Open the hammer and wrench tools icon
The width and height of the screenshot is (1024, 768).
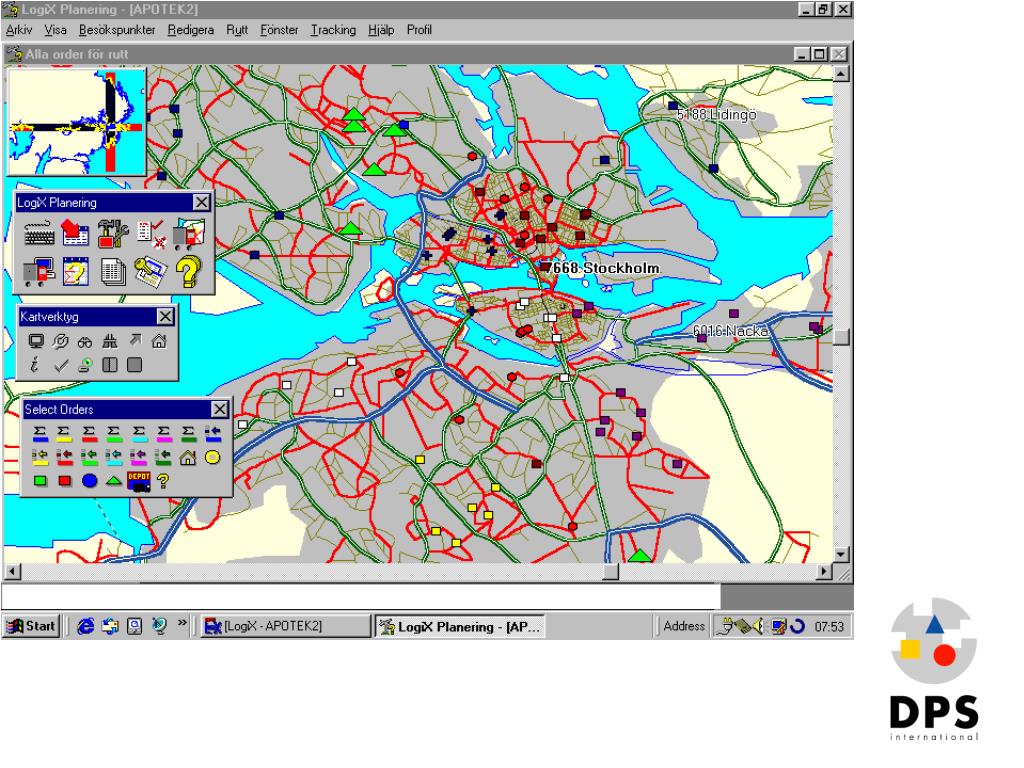coord(113,234)
